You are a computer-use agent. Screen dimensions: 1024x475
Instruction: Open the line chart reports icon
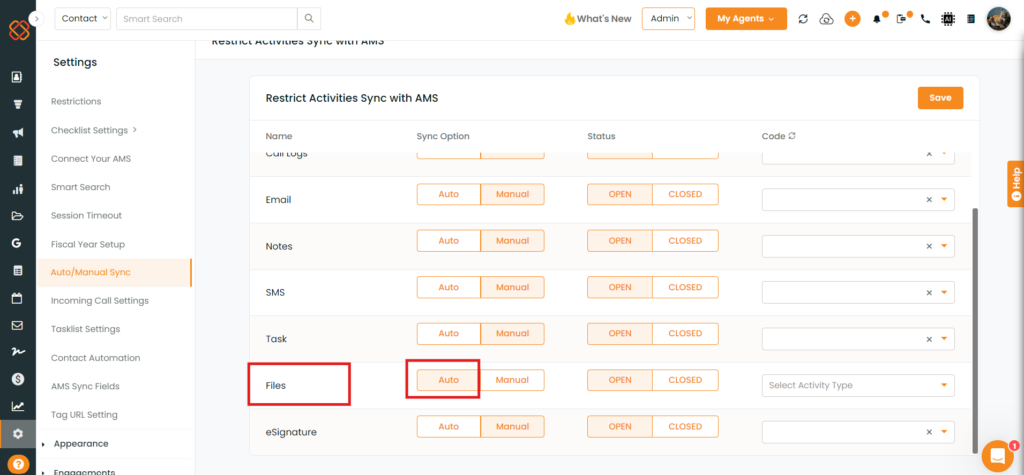18,406
